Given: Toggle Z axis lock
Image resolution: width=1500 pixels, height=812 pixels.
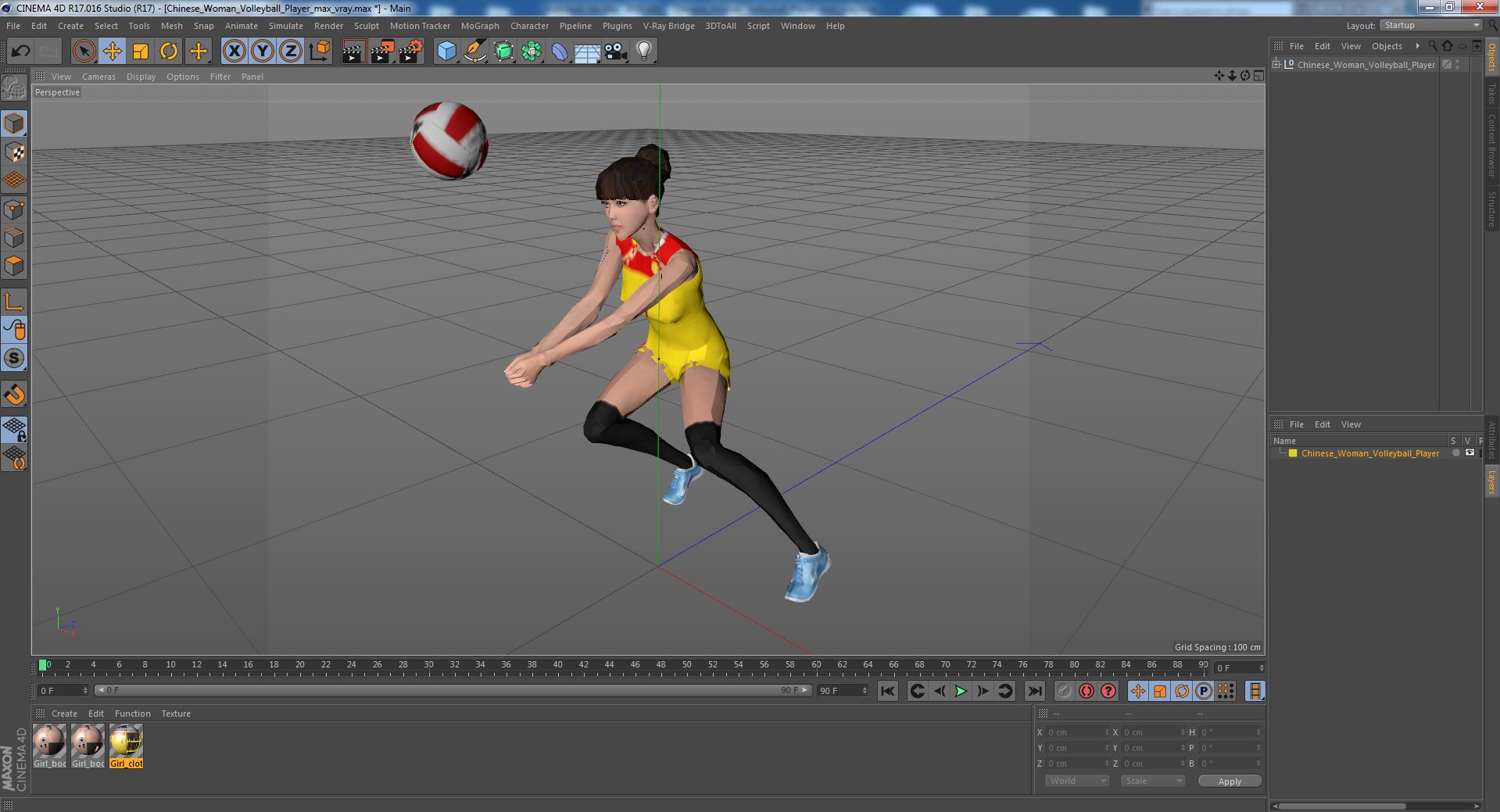Looking at the screenshot, I should (x=291, y=52).
